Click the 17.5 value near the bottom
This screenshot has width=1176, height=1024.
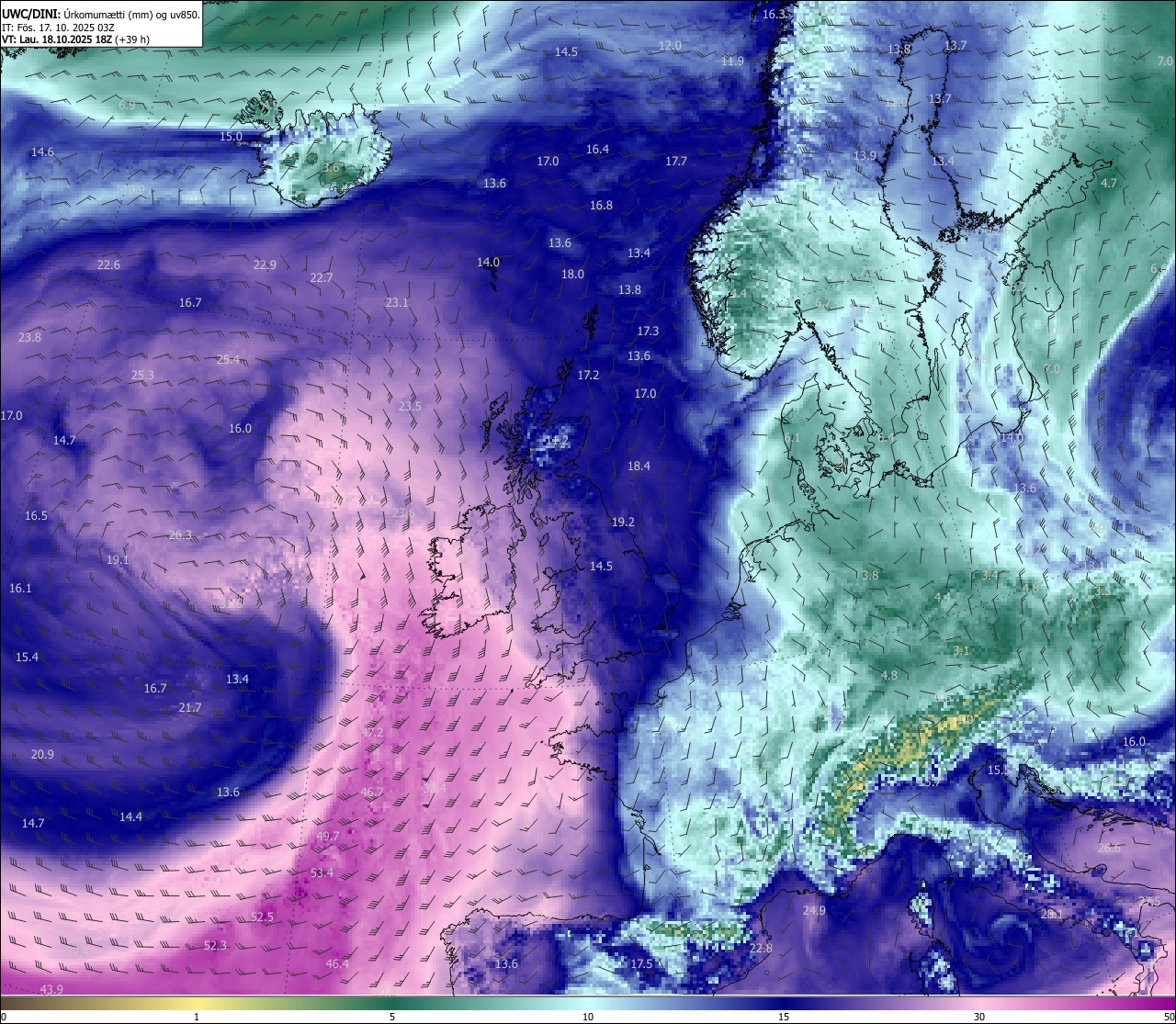click(x=641, y=963)
